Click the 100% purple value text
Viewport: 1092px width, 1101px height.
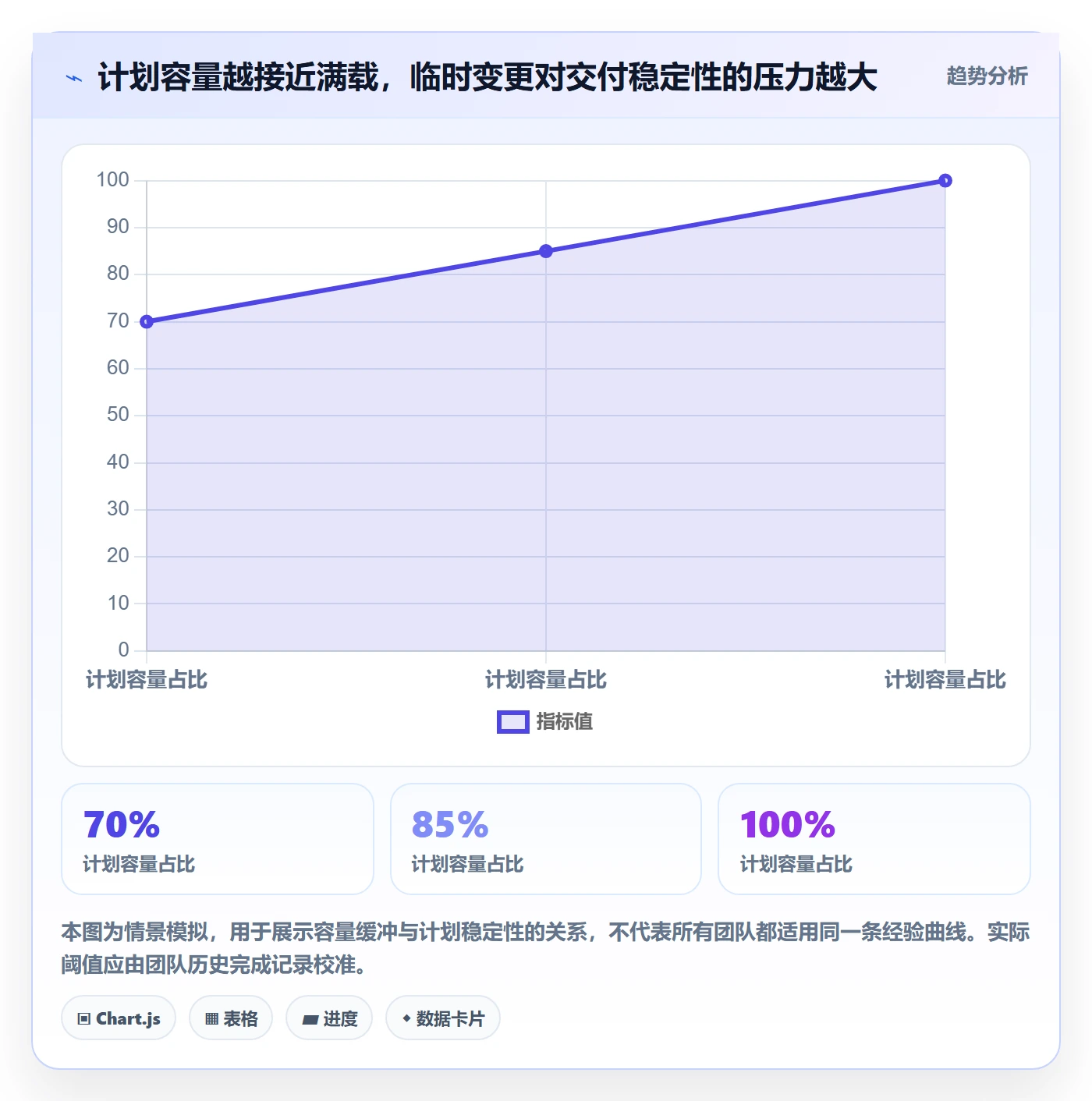click(x=788, y=825)
